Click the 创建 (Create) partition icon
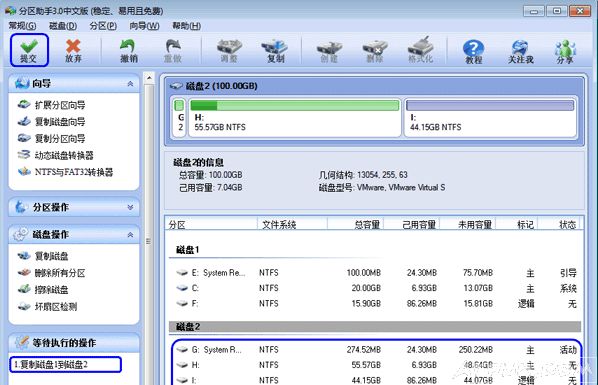 click(329, 51)
